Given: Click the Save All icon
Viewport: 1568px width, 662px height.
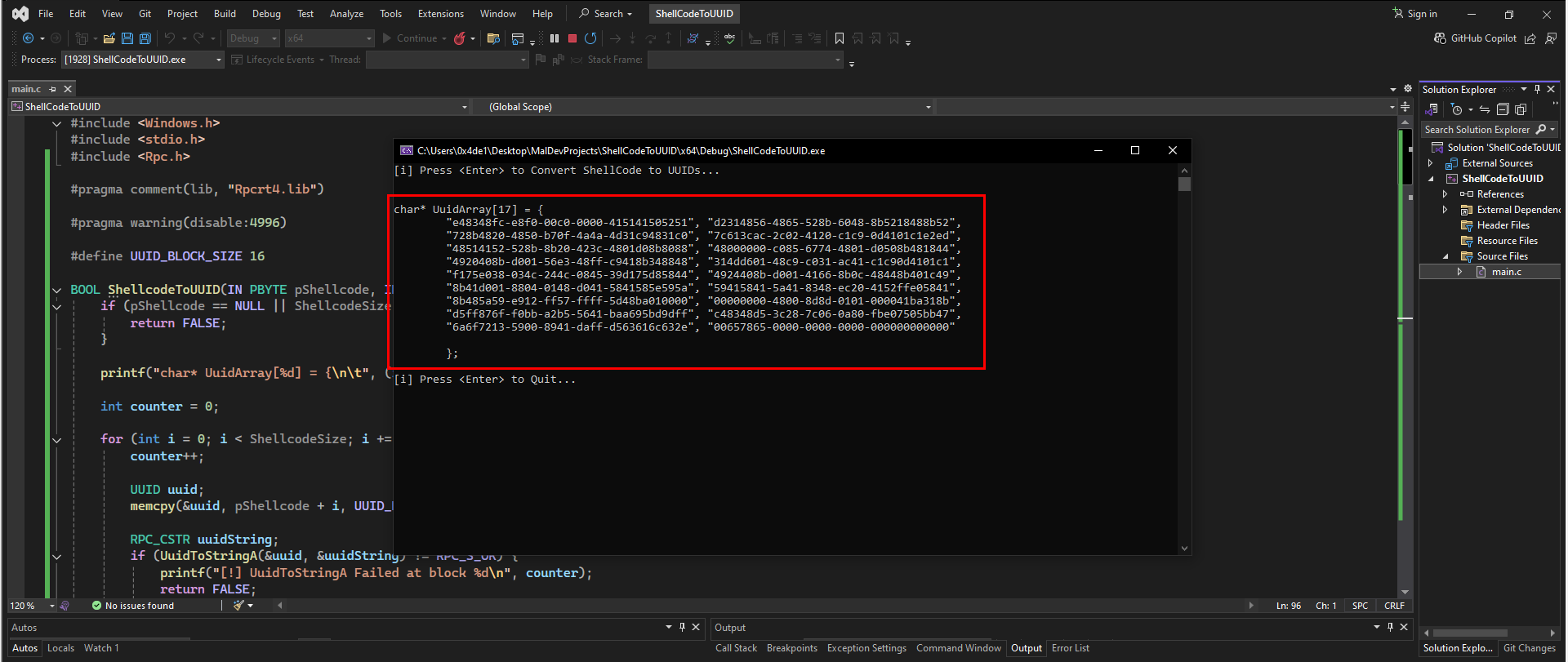Looking at the screenshot, I should tap(145, 38).
